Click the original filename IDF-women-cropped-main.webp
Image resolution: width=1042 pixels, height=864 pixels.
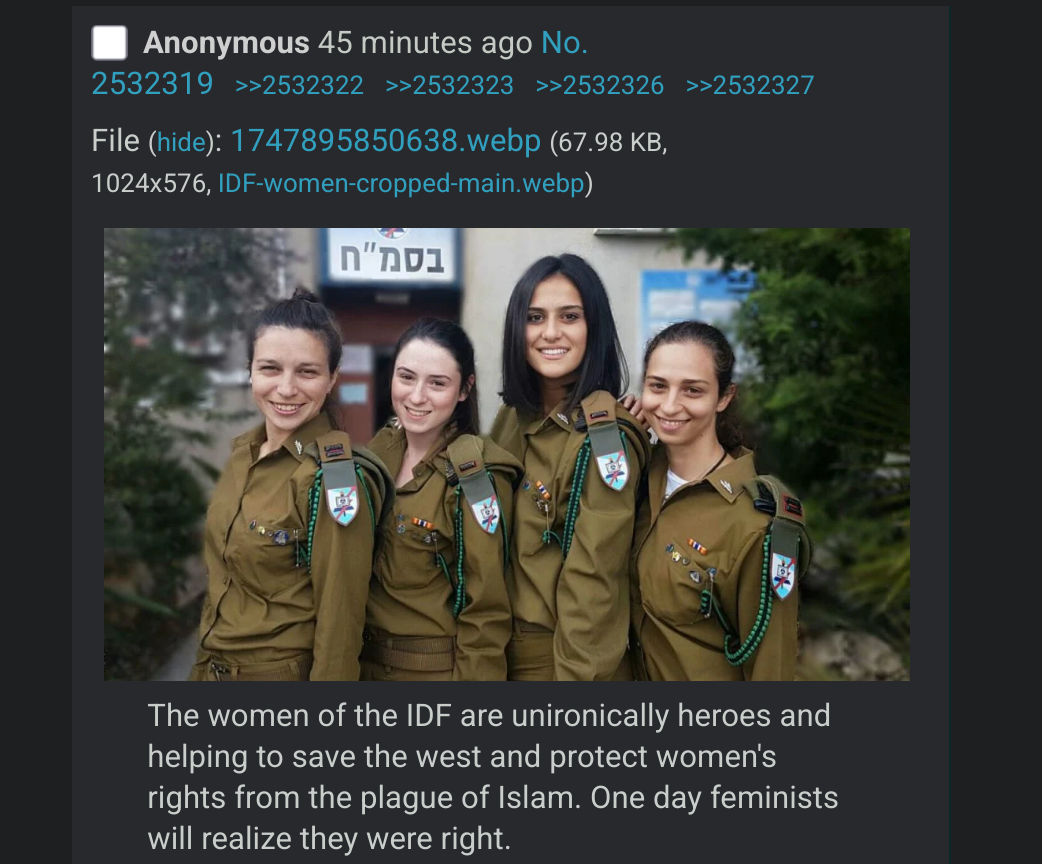pos(401,183)
